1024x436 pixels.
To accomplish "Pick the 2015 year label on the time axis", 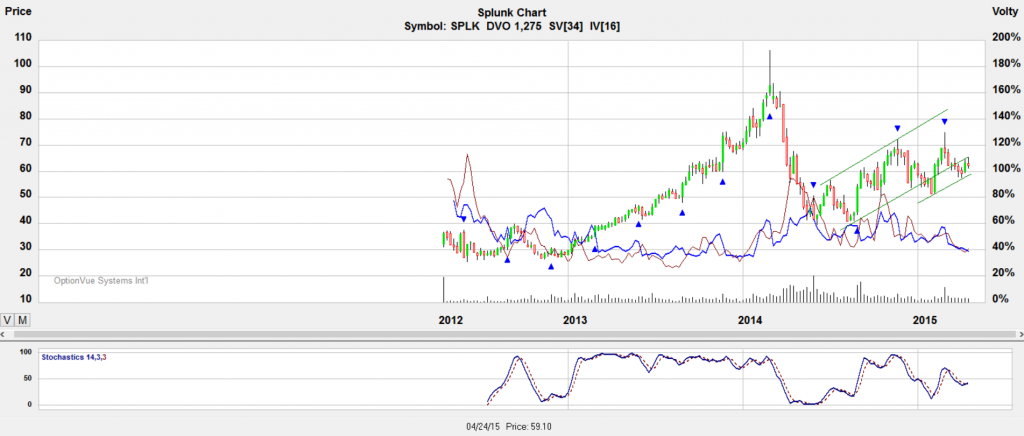I will coord(924,320).
